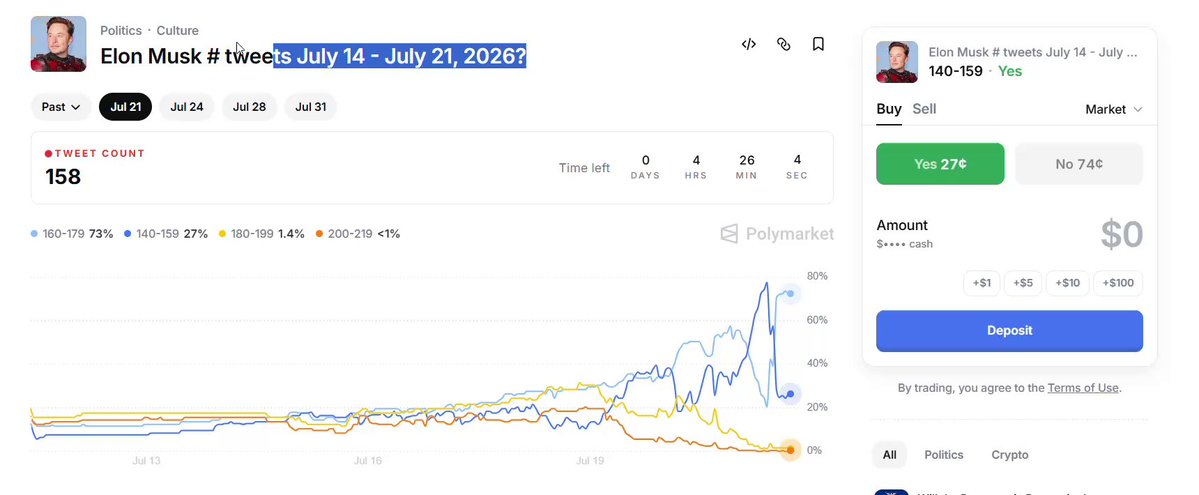Switch to the Jul 31 market
The image size is (1199, 495).
(x=310, y=107)
